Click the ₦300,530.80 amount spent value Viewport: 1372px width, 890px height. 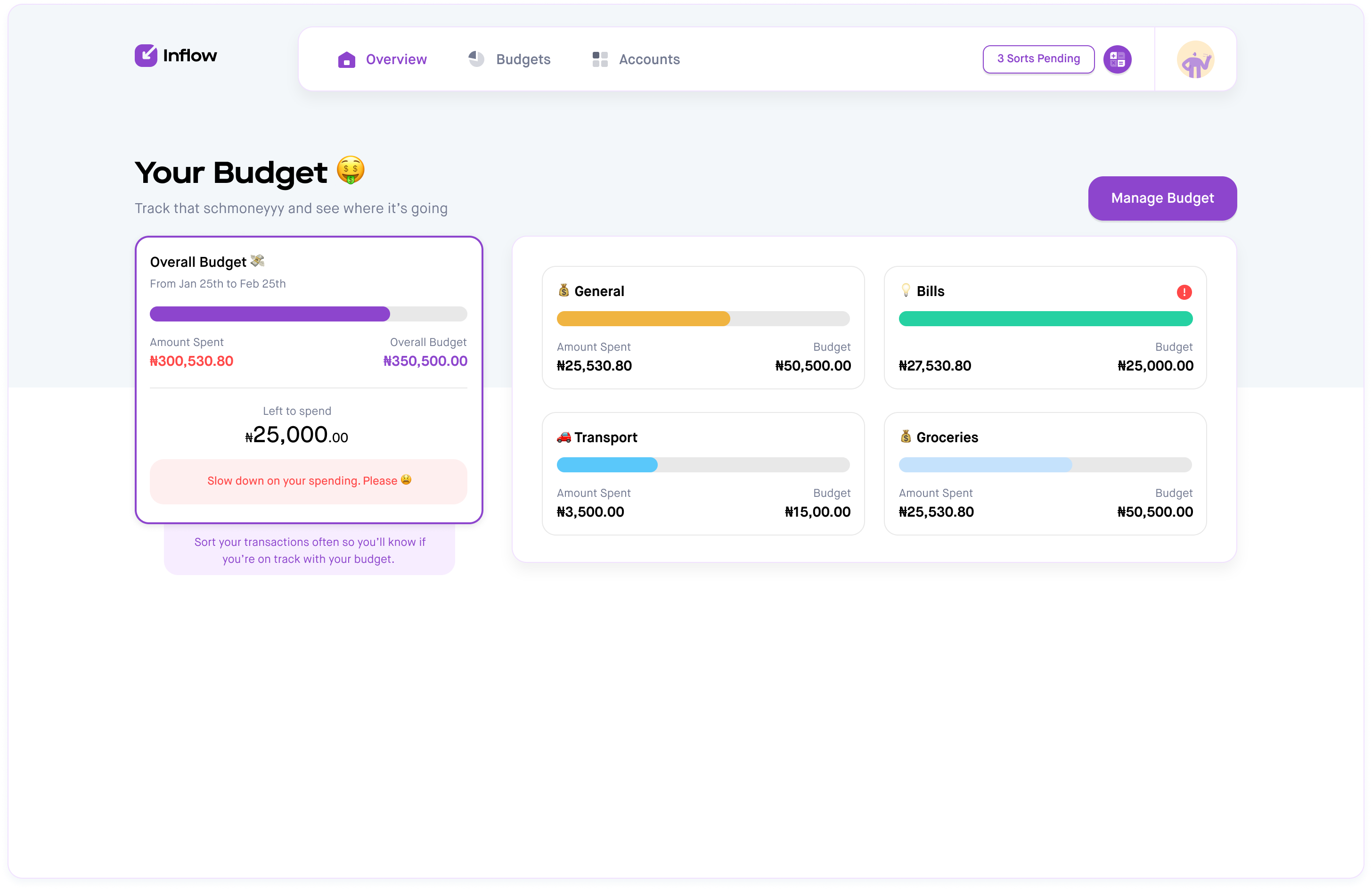(x=191, y=361)
